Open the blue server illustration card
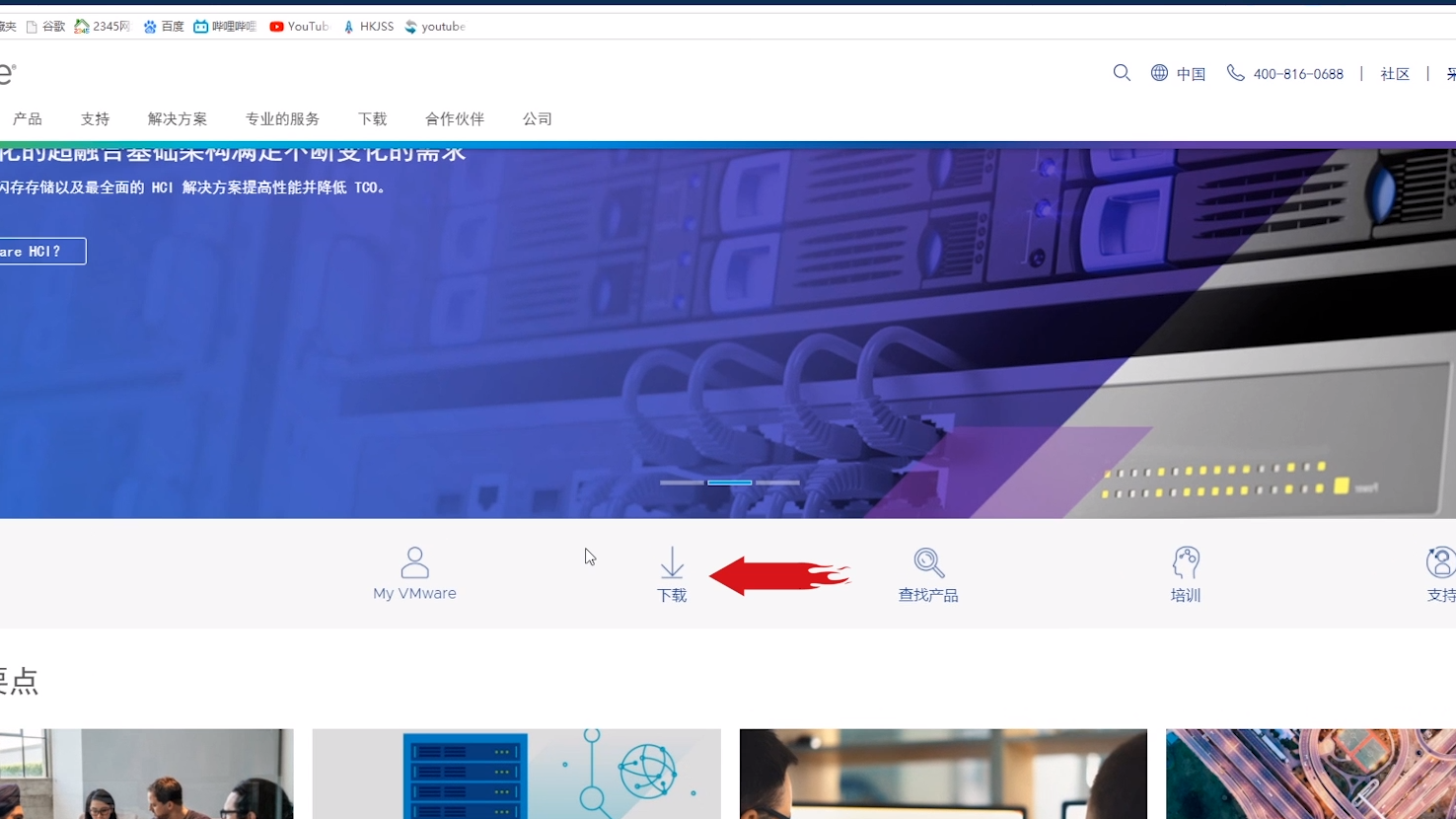Viewport: 1456px width, 819px height. point(517,774)
